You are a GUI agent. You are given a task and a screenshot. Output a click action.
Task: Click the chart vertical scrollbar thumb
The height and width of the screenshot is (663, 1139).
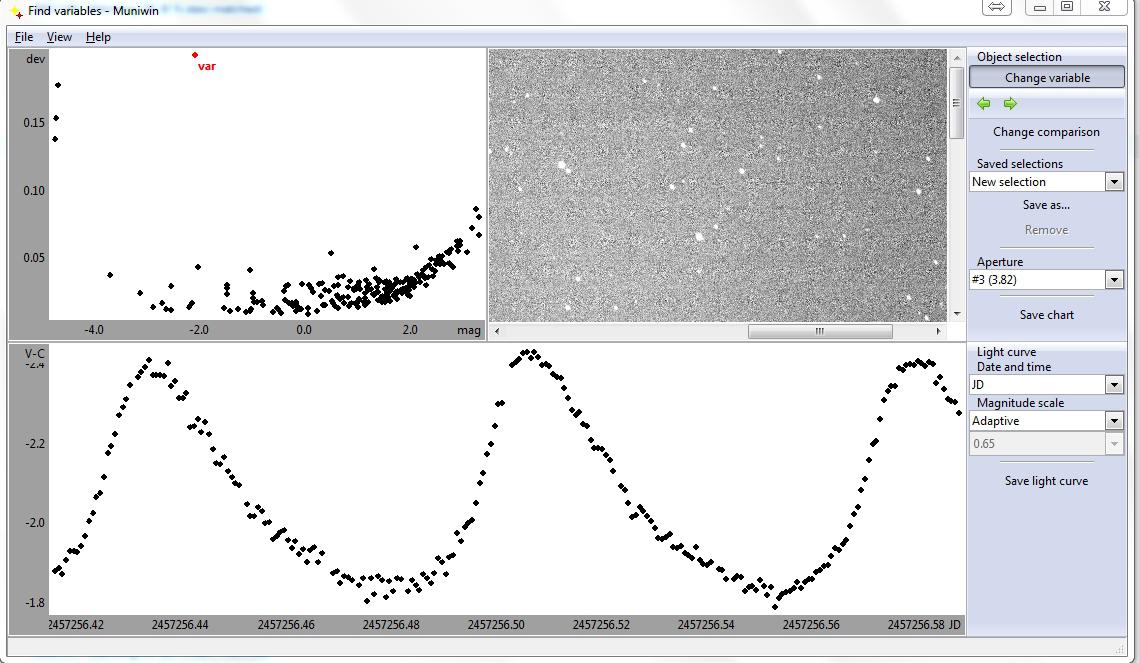(x=956, y=103)
